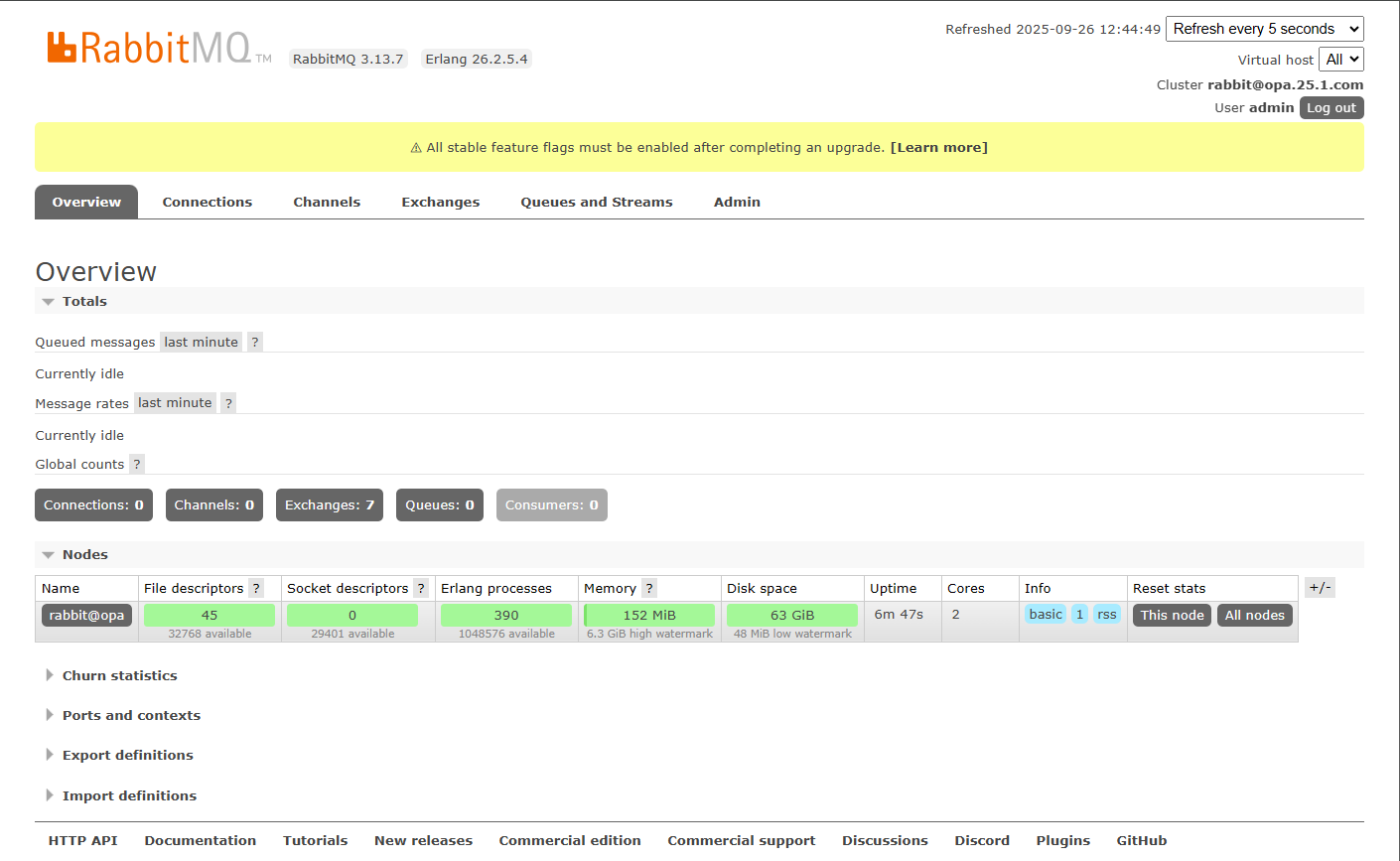Click the Socket descriptors help icon
Viewport: 1400px width, 861px height.
(x=421, y=588)
